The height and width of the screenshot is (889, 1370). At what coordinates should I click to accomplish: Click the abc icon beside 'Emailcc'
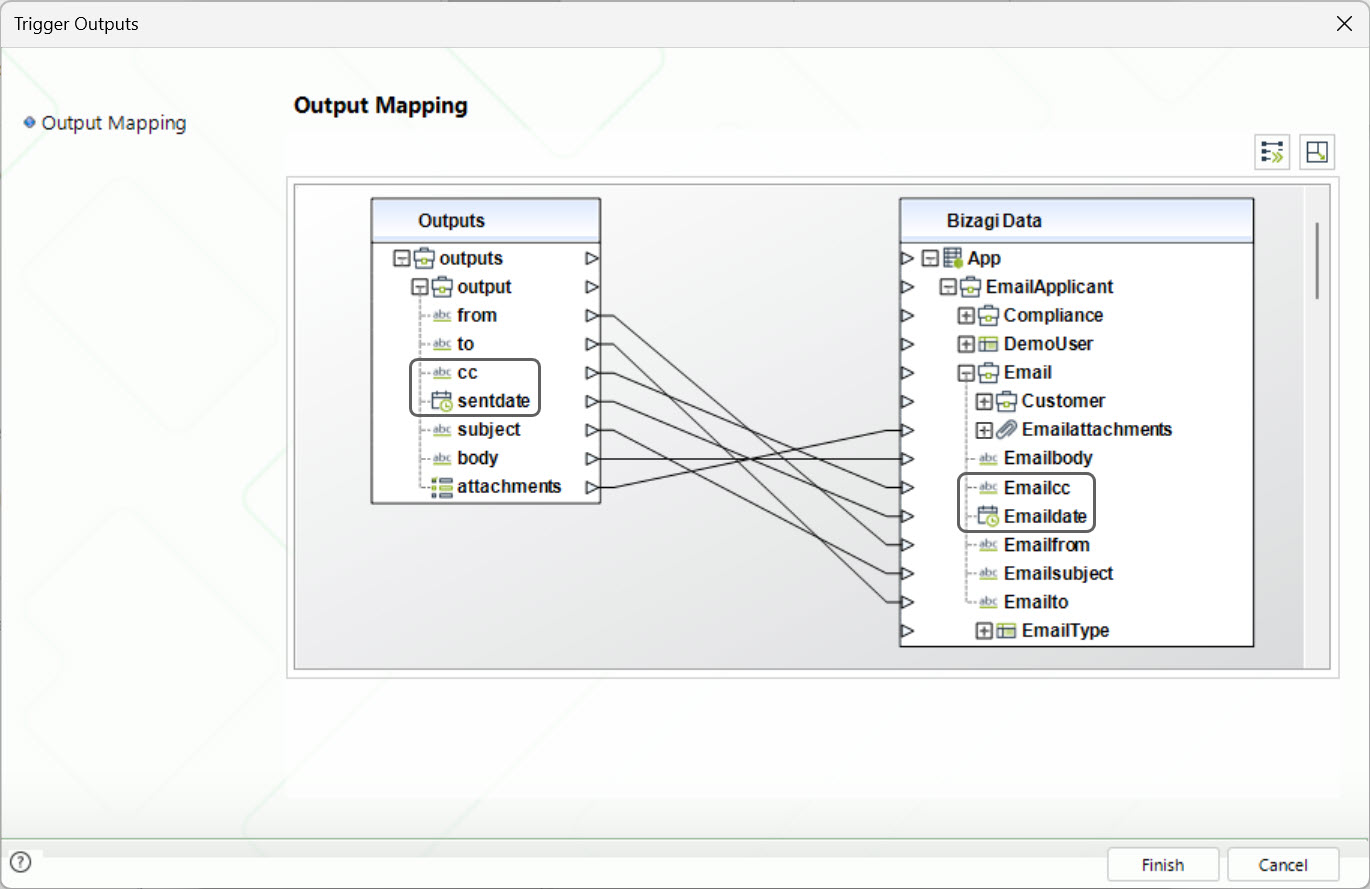[988, 488]
